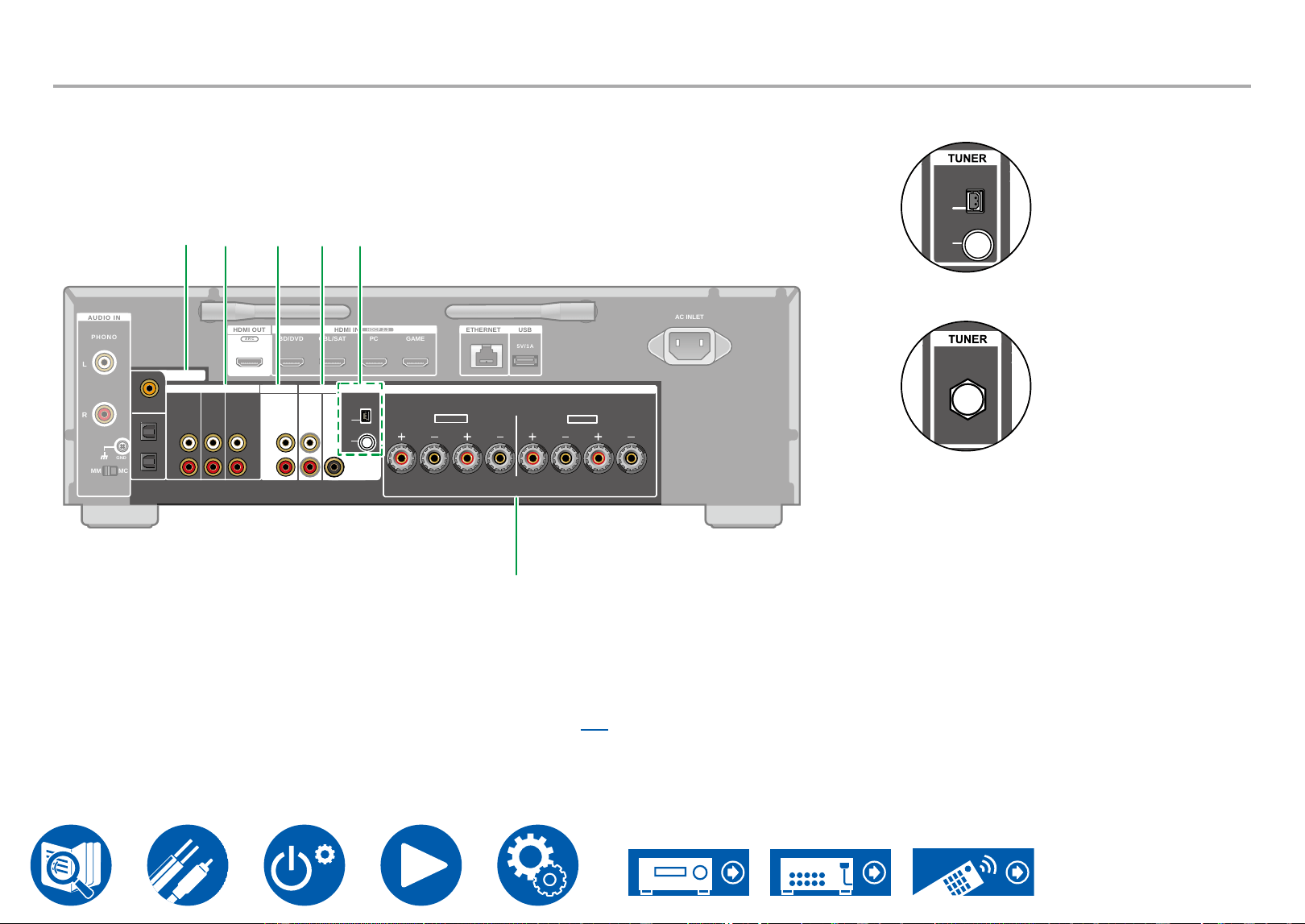The height and width of the screenshot is (924, 1305).
Task: Select the PHONO R red input jack
Action: [104, 414]
